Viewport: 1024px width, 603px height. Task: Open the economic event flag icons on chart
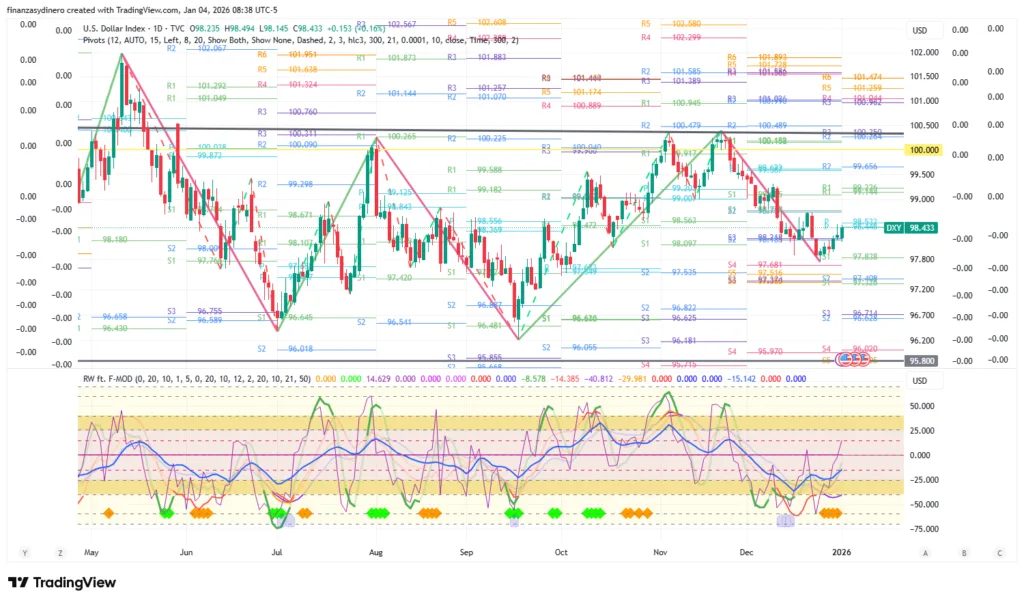coord(851,360)
